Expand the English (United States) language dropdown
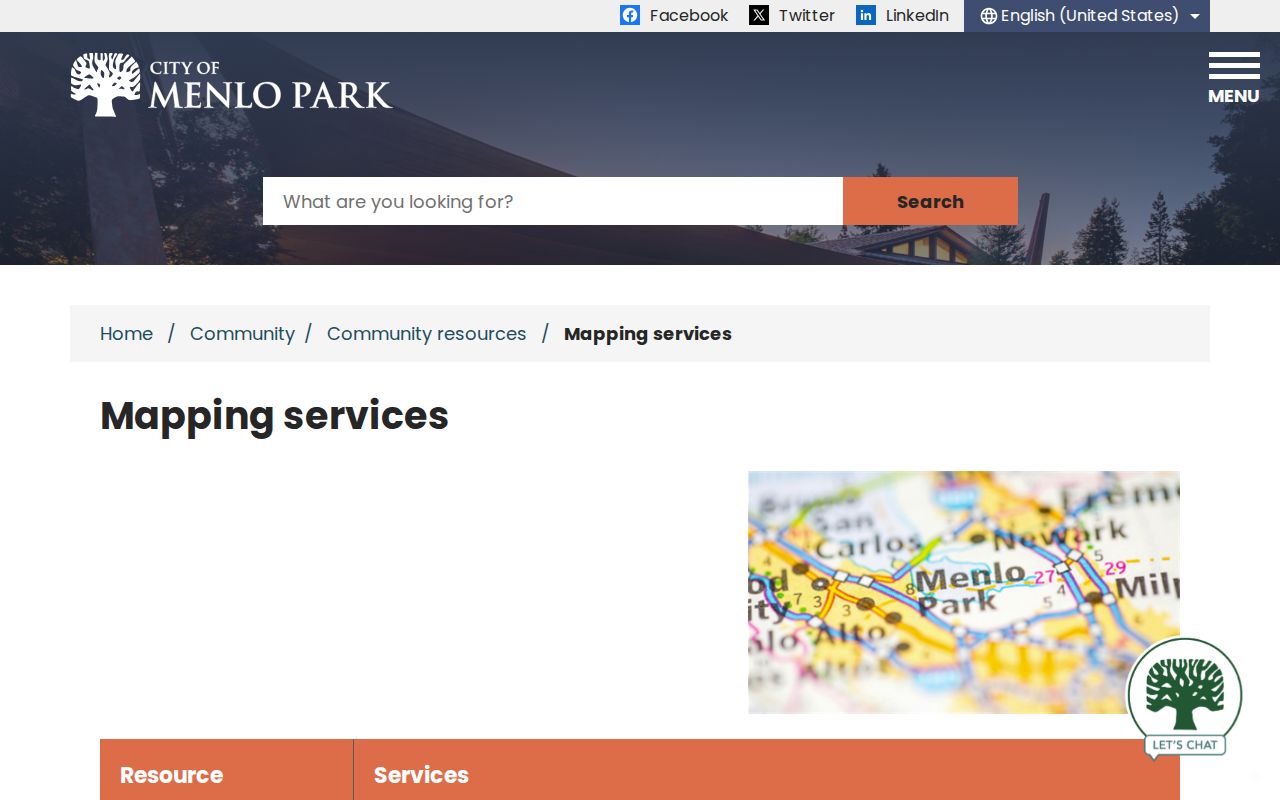Viewport: 1280px width, 800px height. pyautogui.click(x=1087, y=16)
